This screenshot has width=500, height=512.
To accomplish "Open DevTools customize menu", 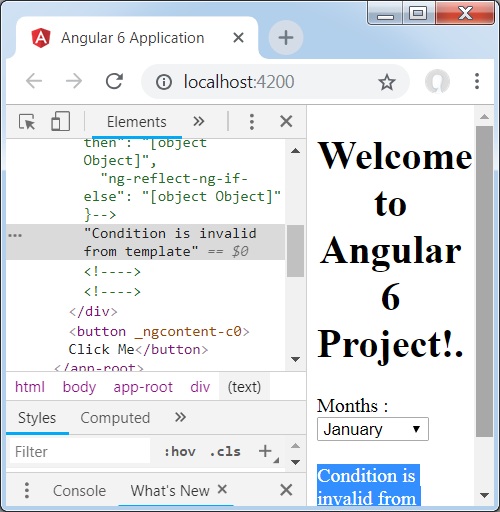I will 252,122.
